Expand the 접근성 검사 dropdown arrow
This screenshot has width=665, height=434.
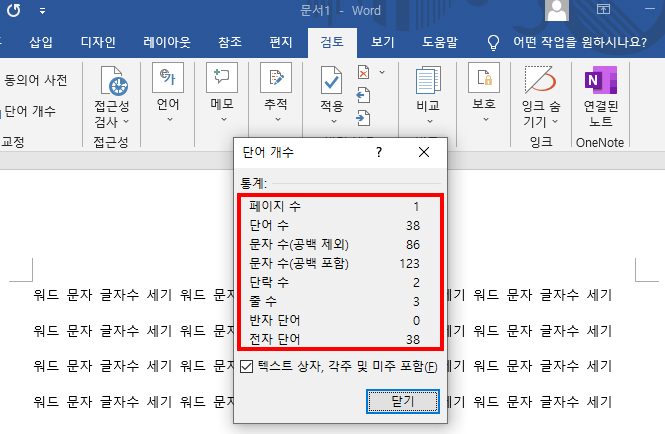click(x=126, y=122)
